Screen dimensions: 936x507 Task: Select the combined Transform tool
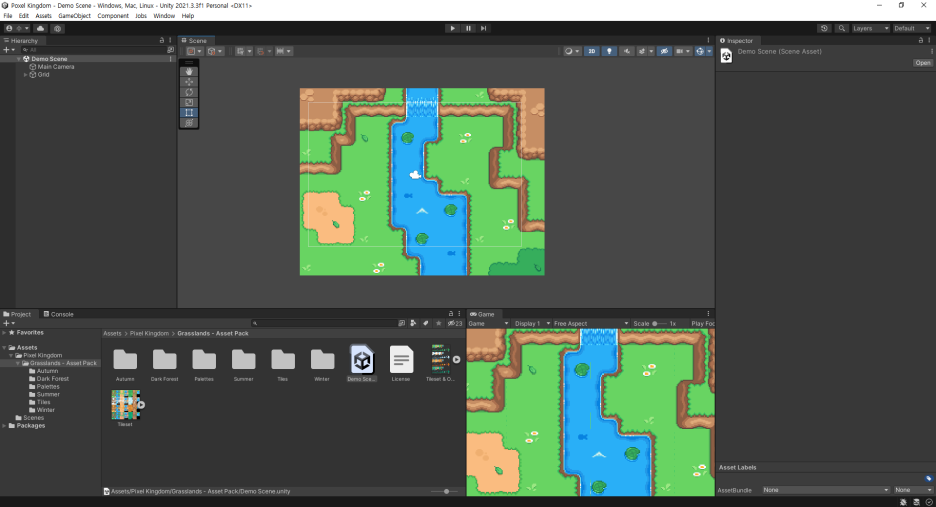tap(189, 122)
